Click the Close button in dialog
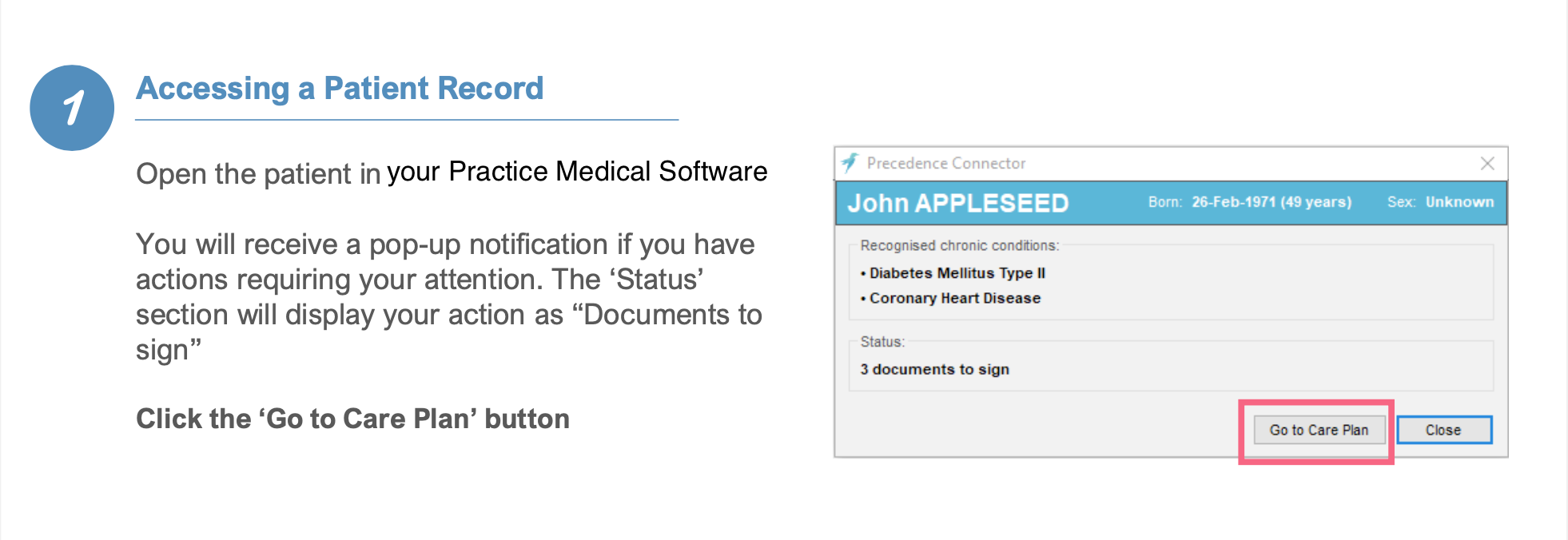1568x540 pixels. [x=1443, y=430]
